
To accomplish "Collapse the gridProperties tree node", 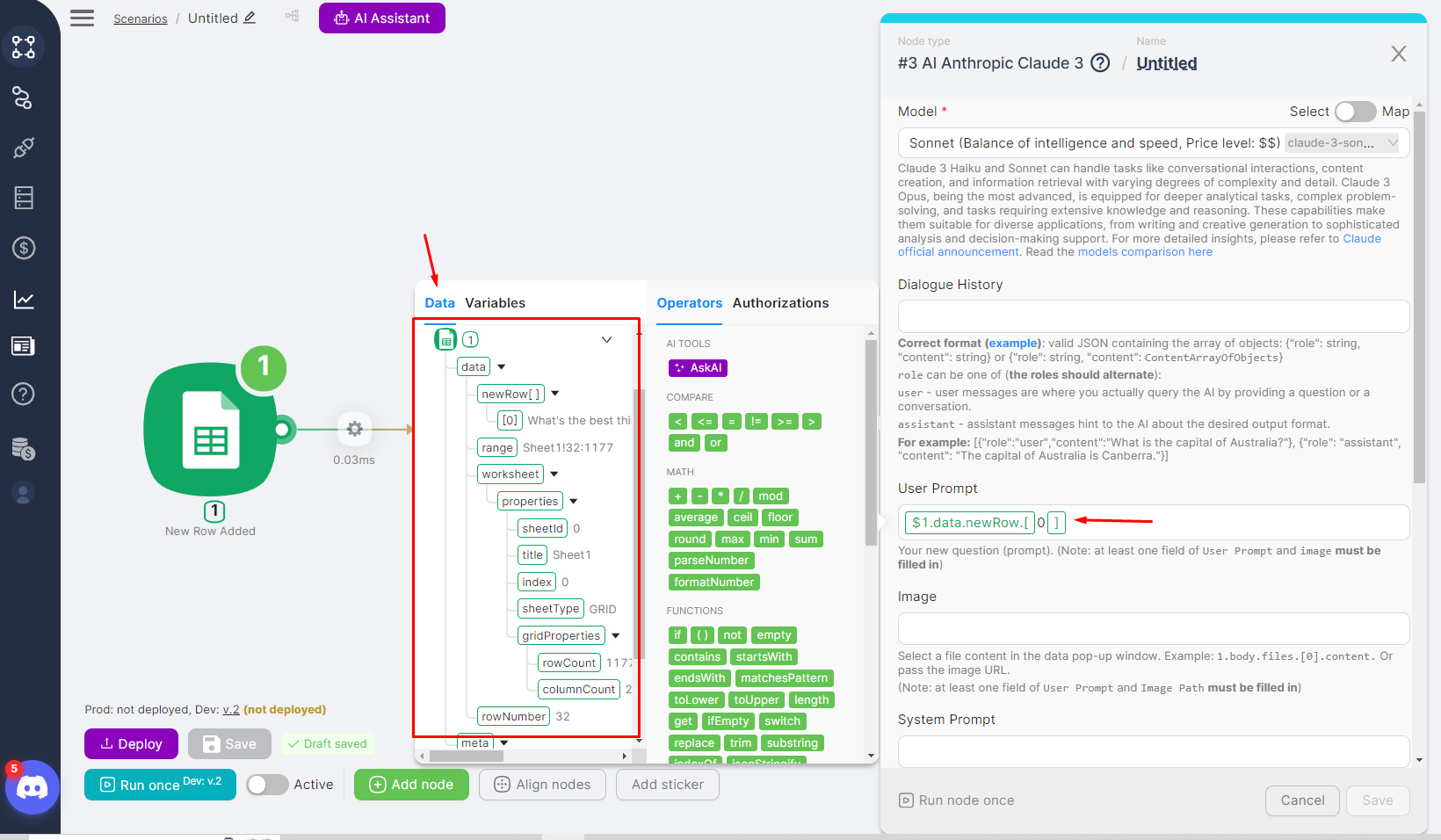I will (616, 636).
